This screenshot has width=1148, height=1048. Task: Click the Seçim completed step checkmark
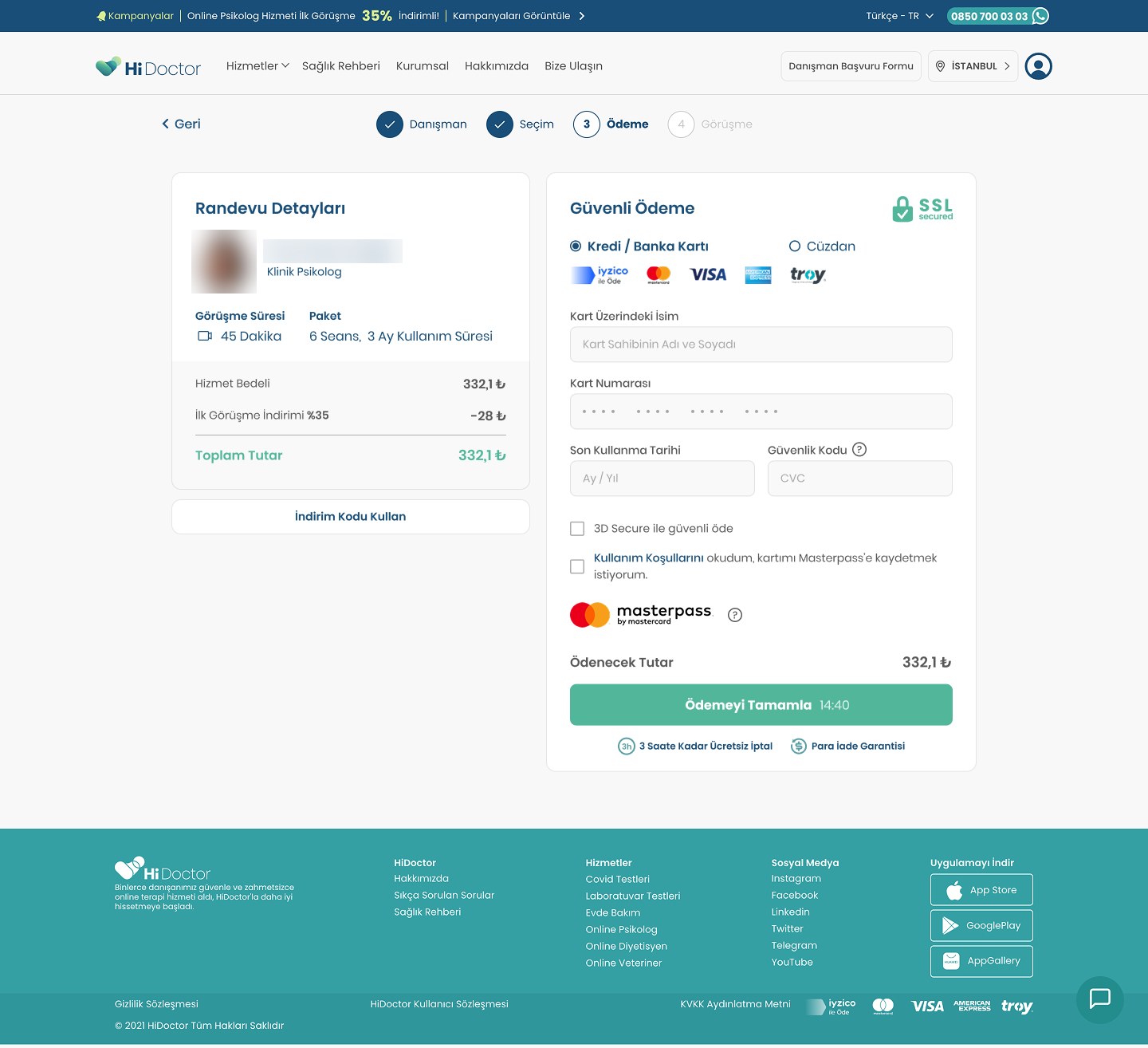(500, 124)
